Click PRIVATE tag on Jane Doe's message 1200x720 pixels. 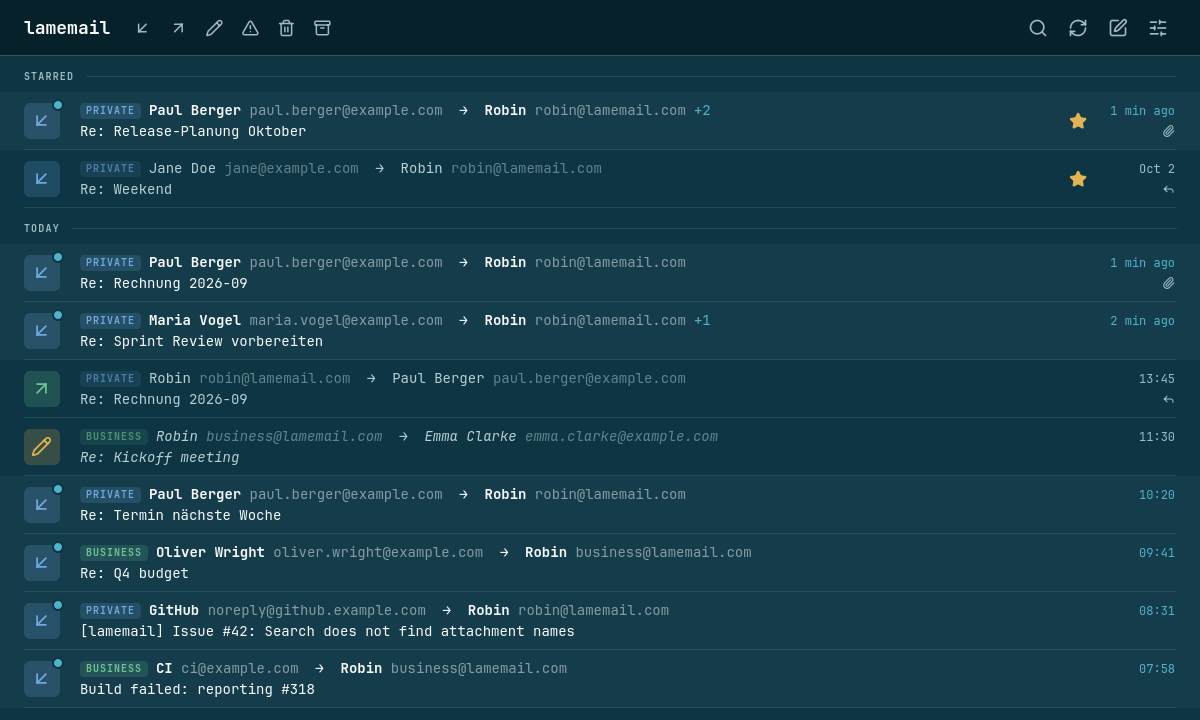(x=110, y=169)
